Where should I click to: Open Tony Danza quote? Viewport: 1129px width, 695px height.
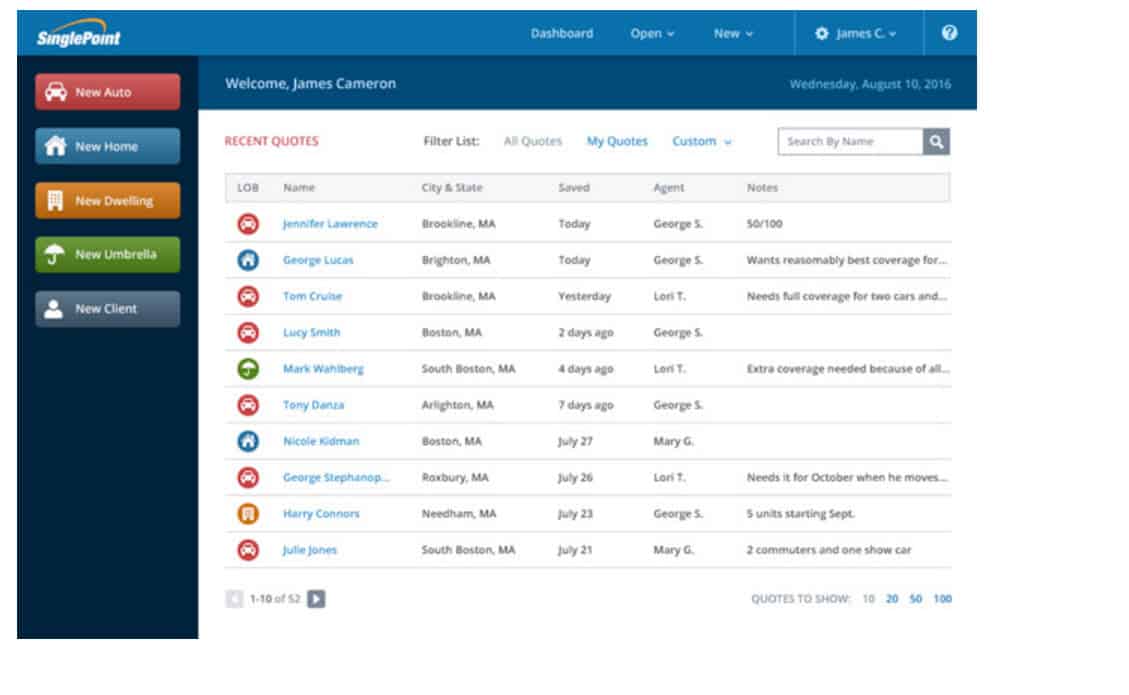point(313,405)
